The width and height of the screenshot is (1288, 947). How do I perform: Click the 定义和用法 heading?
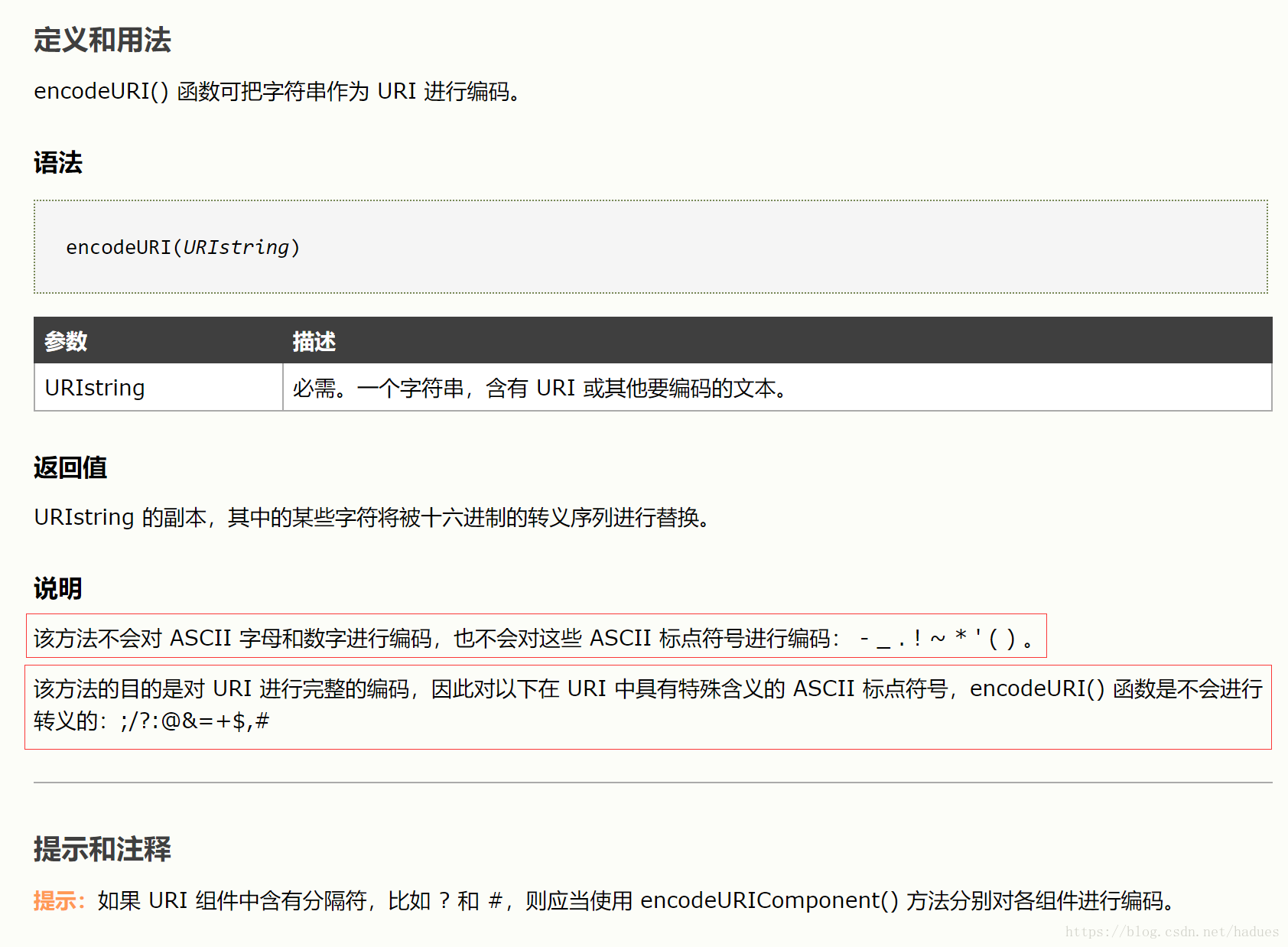pyautogui.click(x=101, y=41)
